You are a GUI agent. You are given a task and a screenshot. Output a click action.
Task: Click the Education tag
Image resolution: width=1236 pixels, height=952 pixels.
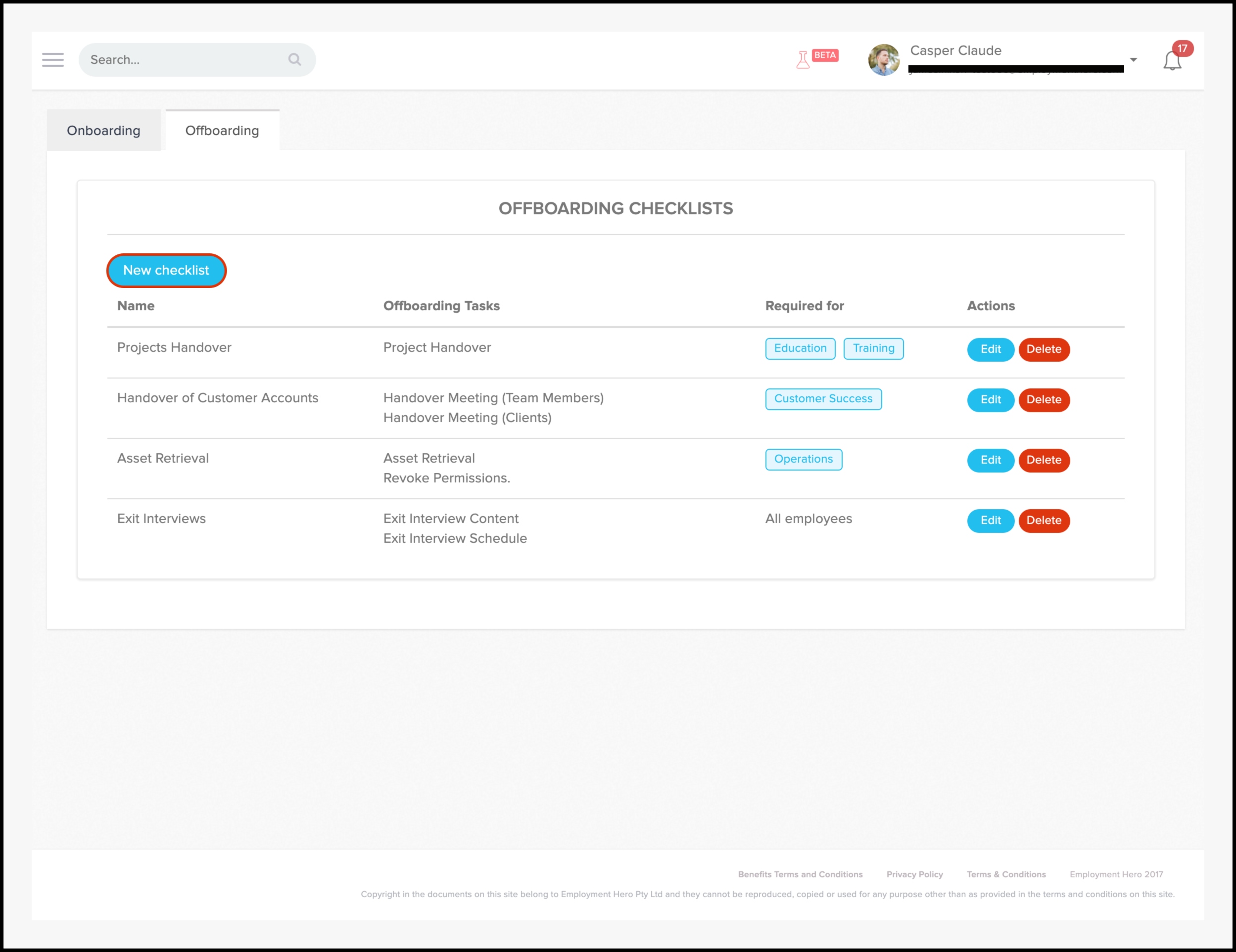click(x=800, y=348)
